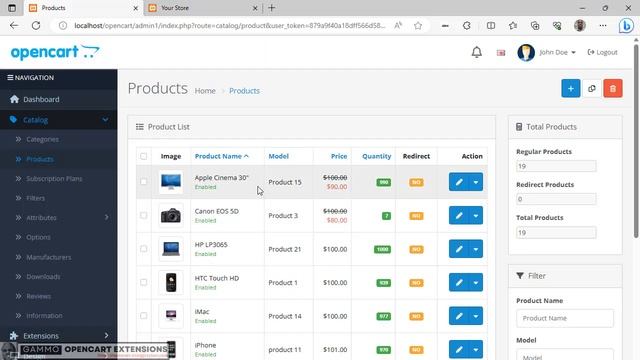Viewport: 640px width, 360px height.
Task: Open HTC Touch HD action dropdown arrow
Action: click(476, 282)
